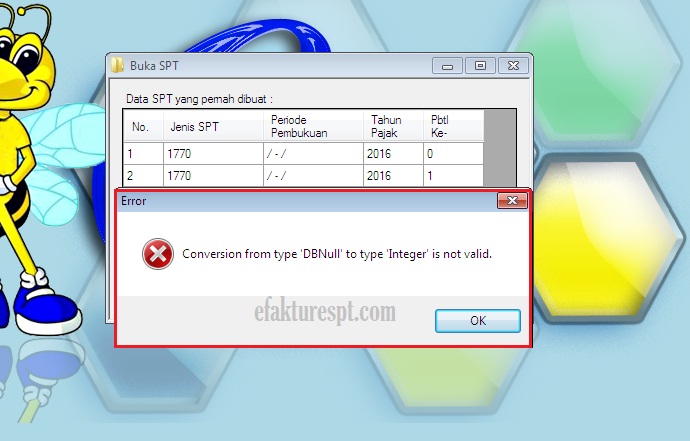Click the red error icon
This screenshot has width=690, height=441.
(x=158, y=254)
